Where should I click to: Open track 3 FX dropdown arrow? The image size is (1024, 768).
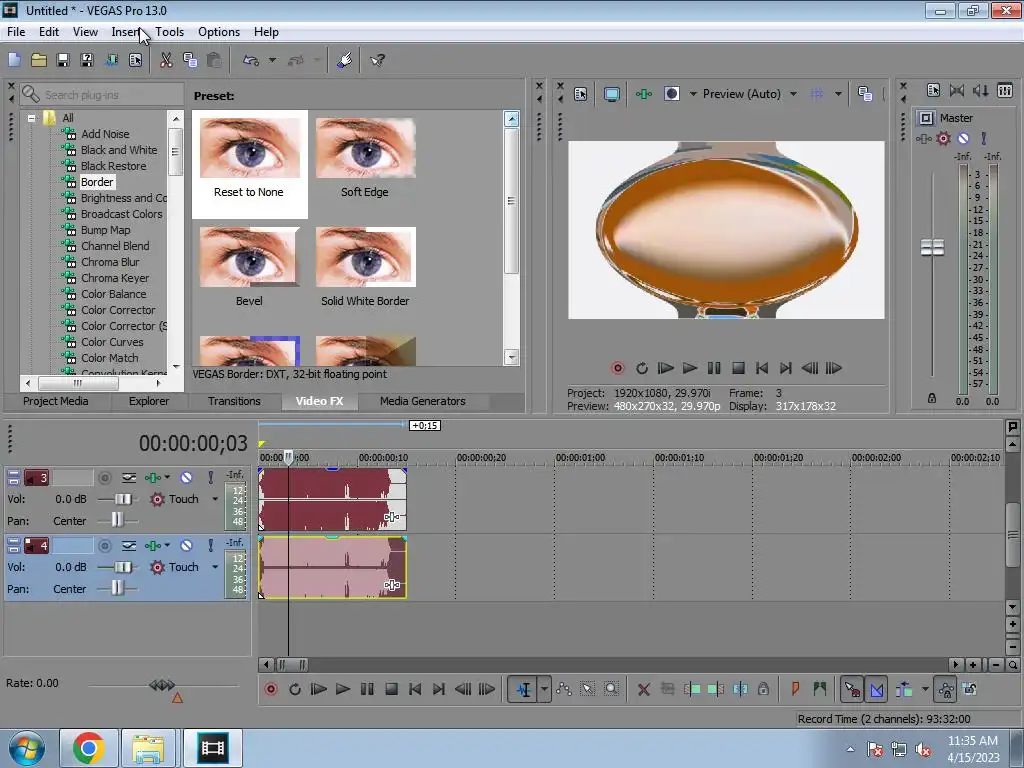(167, 477)
